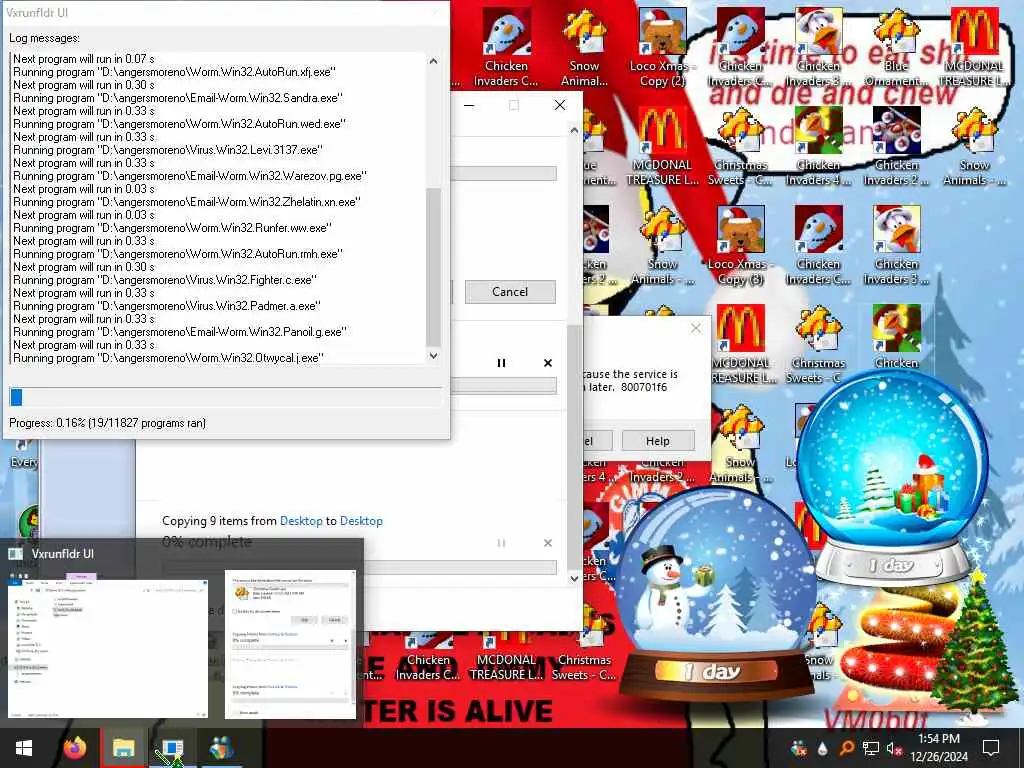The width and height of the screenshot is (1024, 768).
Task: Open the Loco Xmas - Copy (3) desktop shortcut
Action: [740, 247]
